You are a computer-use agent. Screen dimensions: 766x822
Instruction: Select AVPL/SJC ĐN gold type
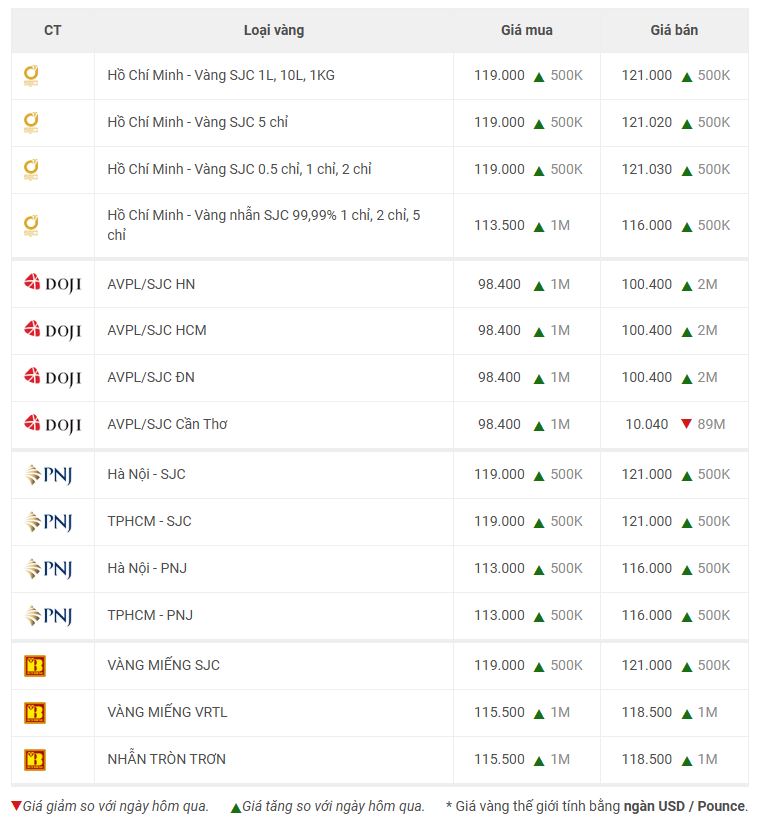[x=151, y=377]
